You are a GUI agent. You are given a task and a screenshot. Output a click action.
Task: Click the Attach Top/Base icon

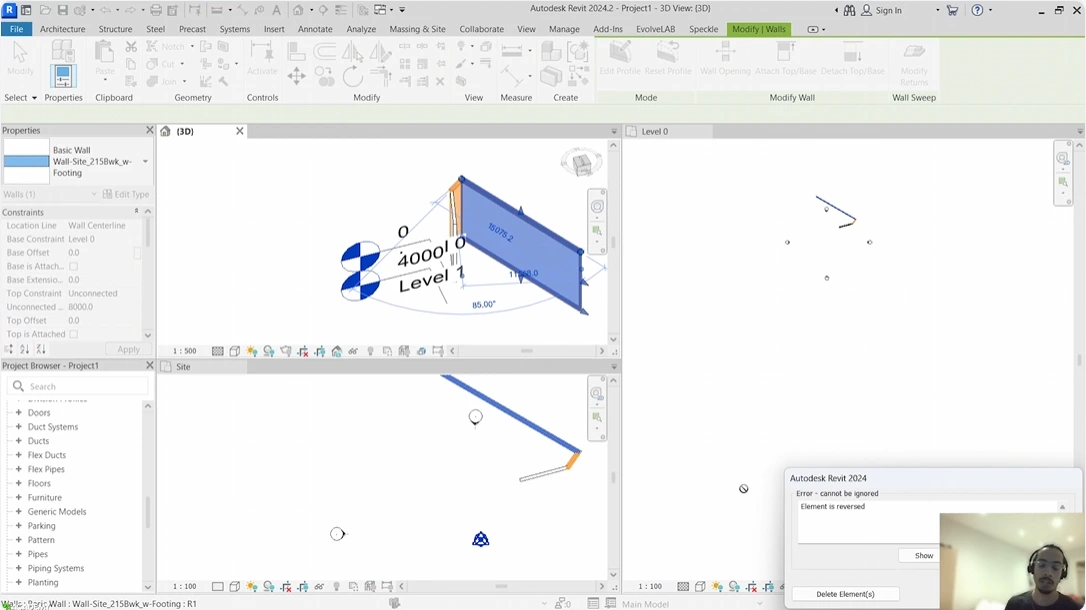tap(785, 58)
